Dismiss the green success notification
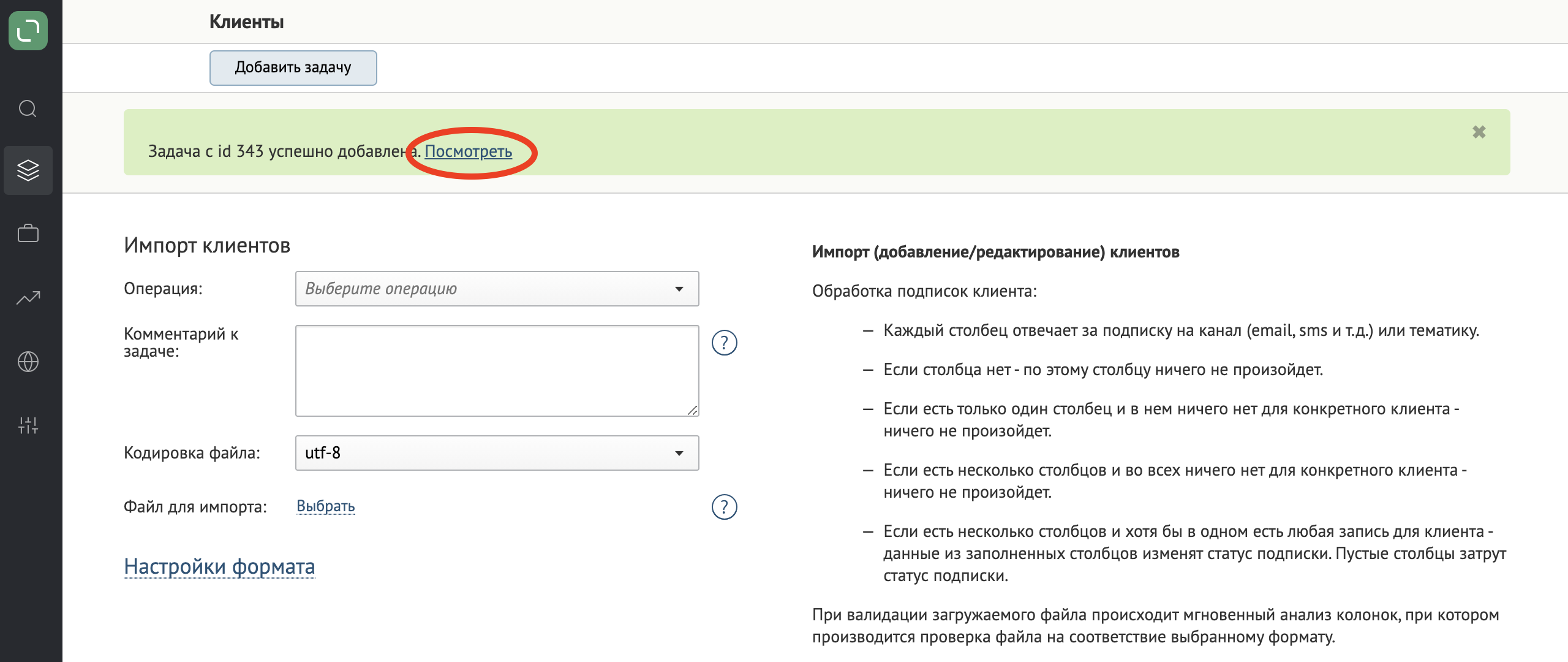This screenshot has width=1568, height=662. tap(1479, 132)
